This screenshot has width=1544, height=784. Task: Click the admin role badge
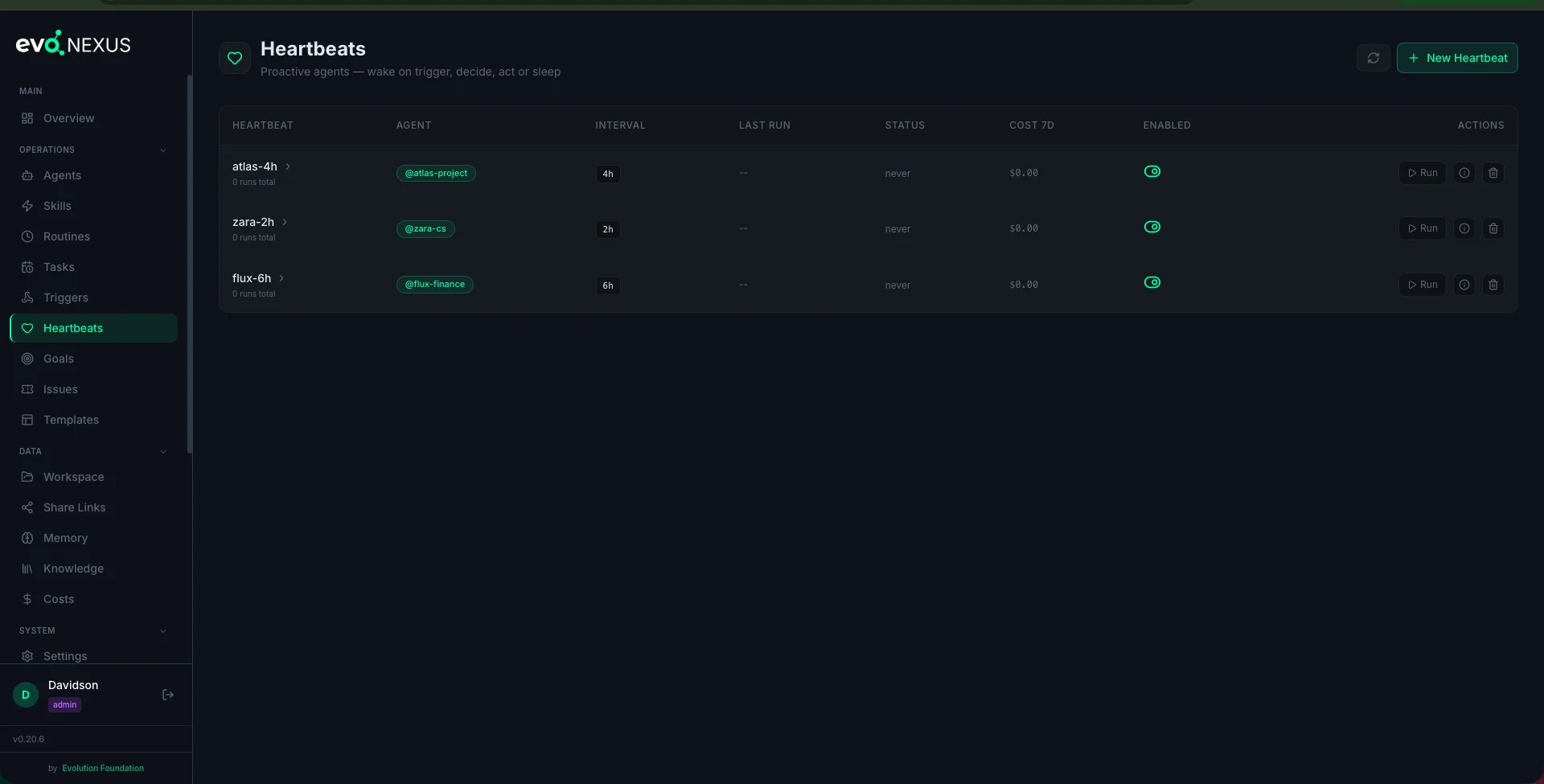(64, 705)
